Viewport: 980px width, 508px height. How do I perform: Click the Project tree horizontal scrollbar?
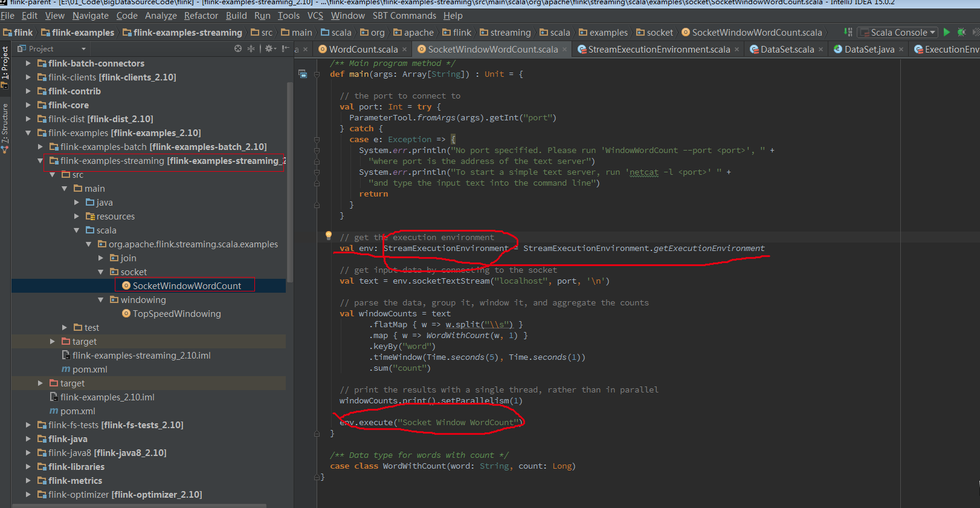point(139,505)
